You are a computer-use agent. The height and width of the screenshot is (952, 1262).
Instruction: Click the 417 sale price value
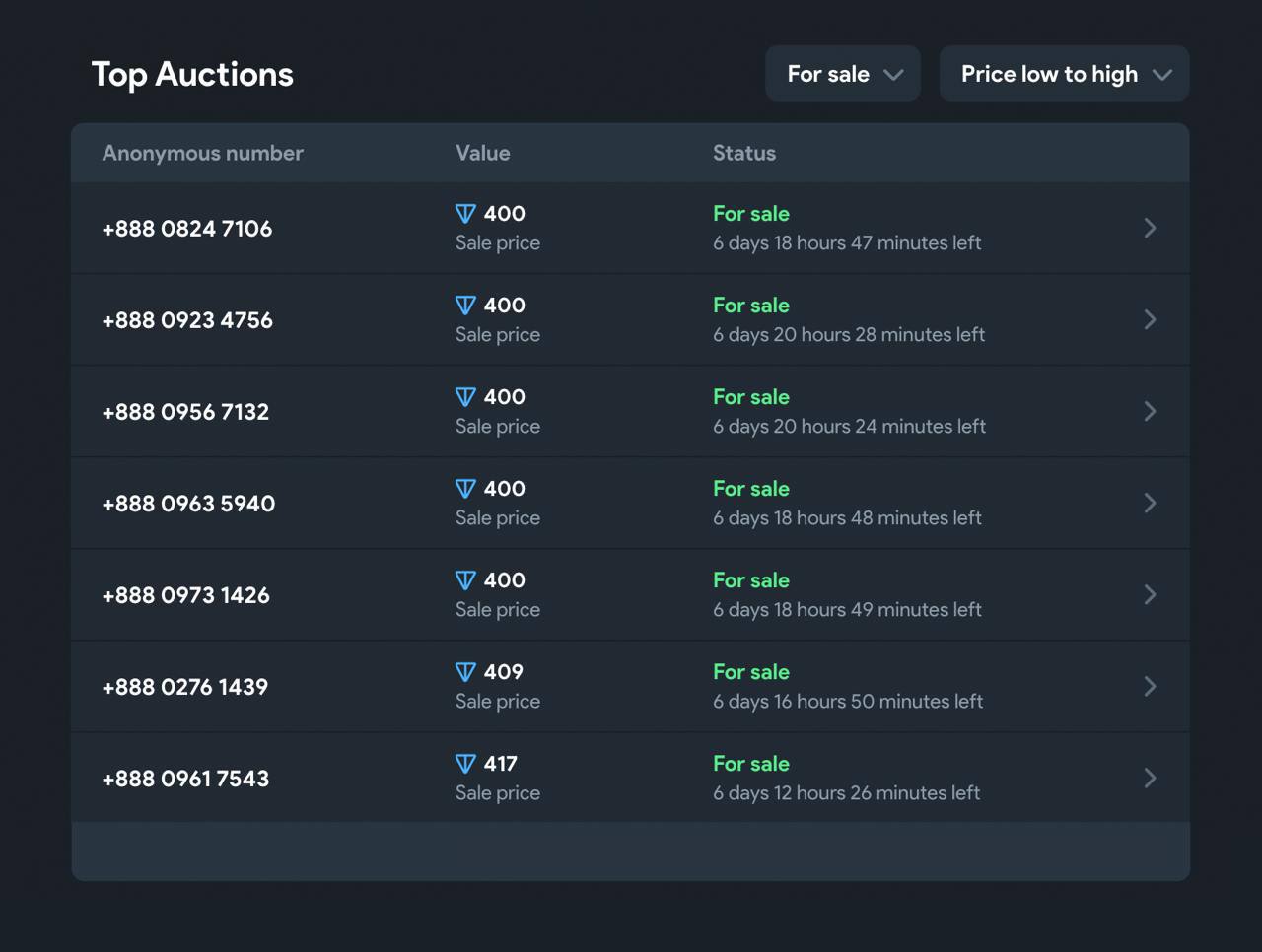pyautogui.click(x=500, y=764)
